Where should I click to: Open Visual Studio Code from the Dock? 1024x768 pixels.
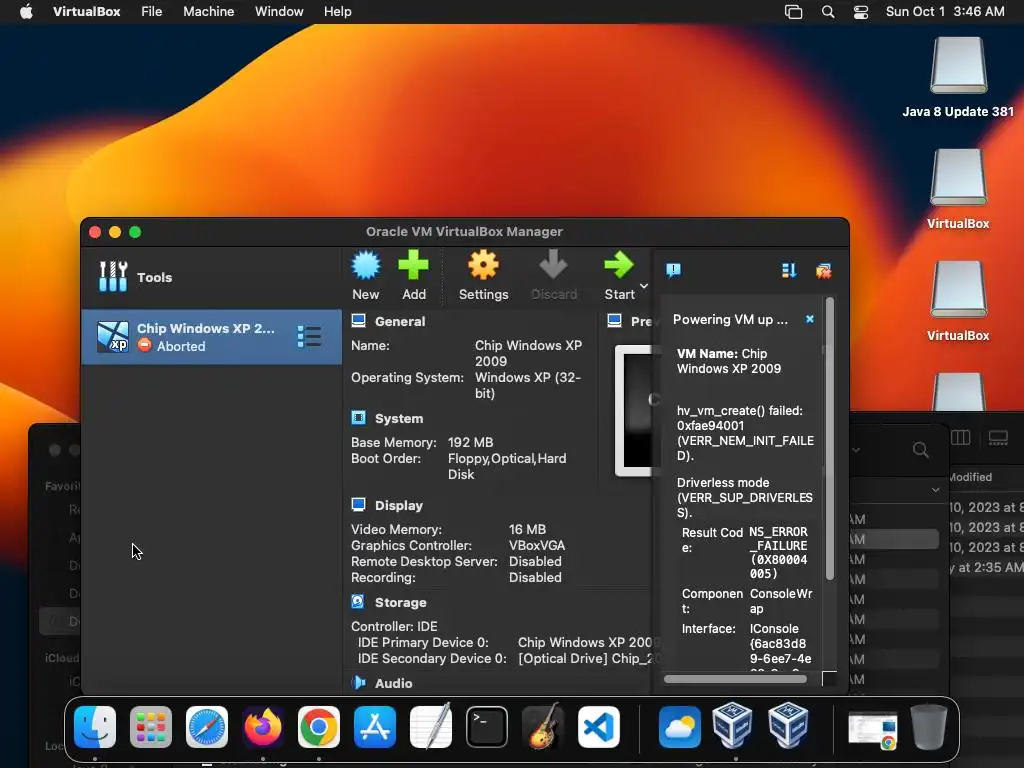coord(599,727)
